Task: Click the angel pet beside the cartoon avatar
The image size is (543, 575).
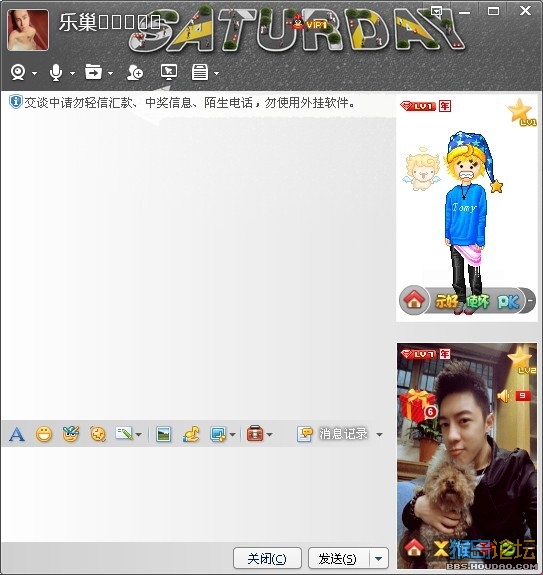Action: [422, 169]
